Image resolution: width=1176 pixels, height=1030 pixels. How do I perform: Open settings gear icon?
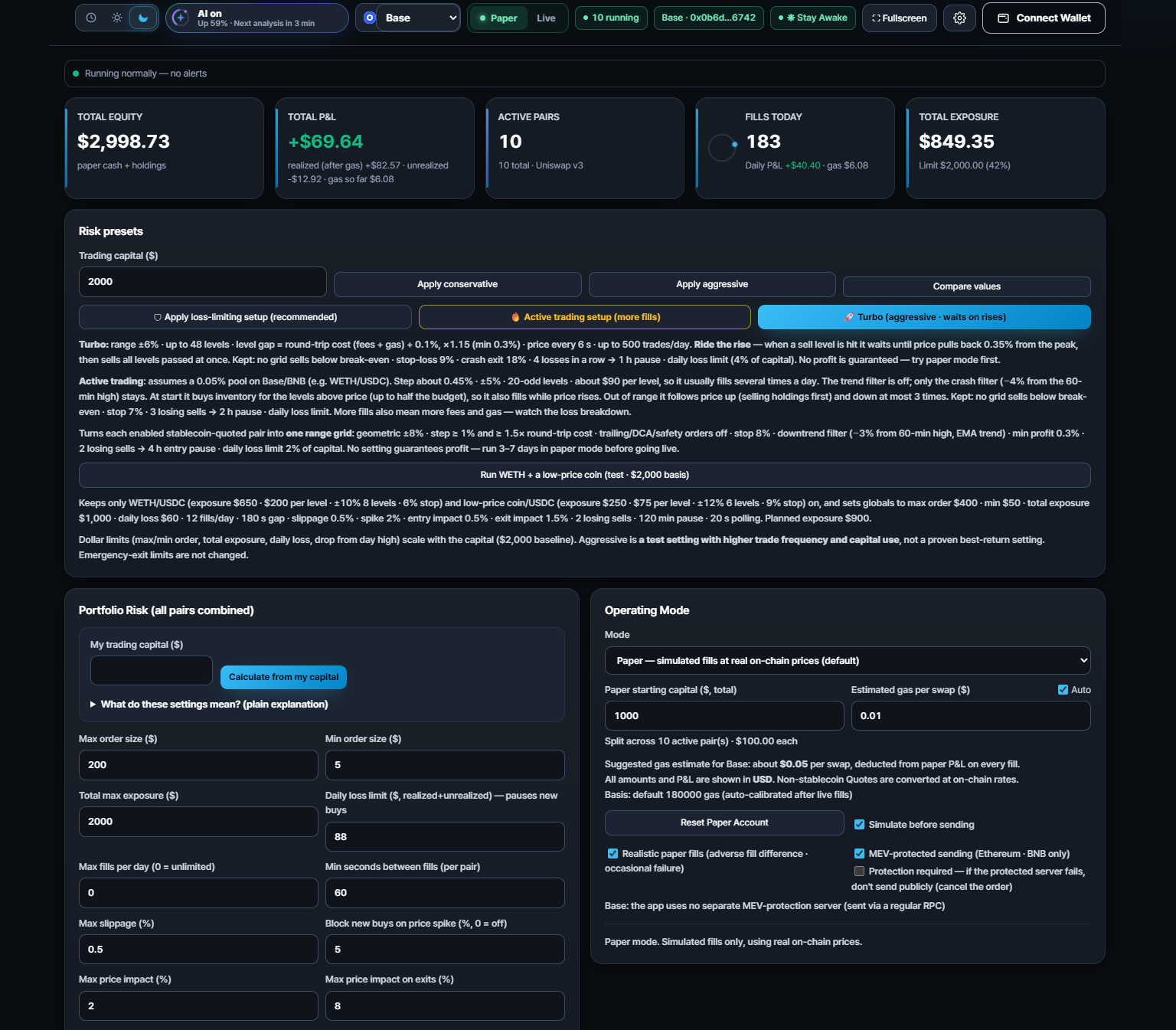point(959,18)
